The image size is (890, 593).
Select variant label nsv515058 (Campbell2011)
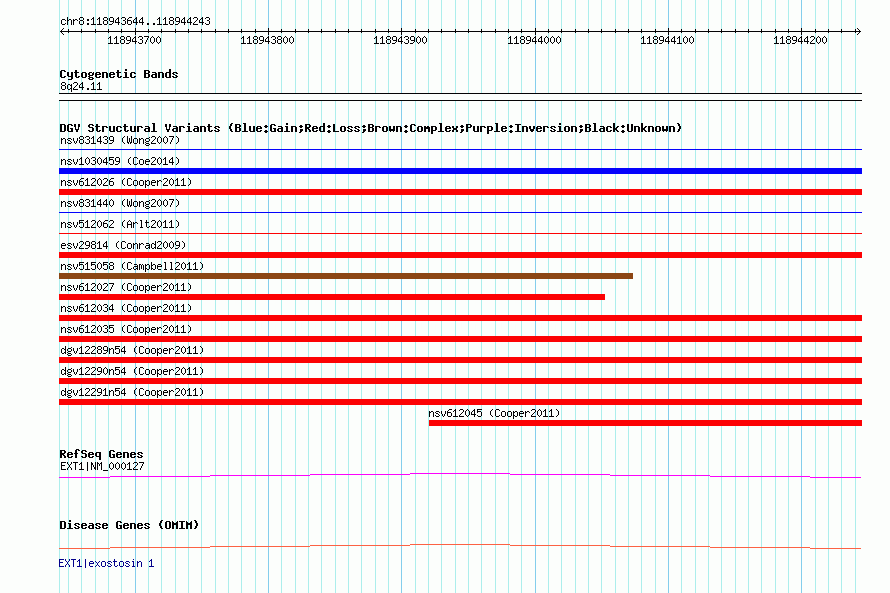click(x=132, y=266)
